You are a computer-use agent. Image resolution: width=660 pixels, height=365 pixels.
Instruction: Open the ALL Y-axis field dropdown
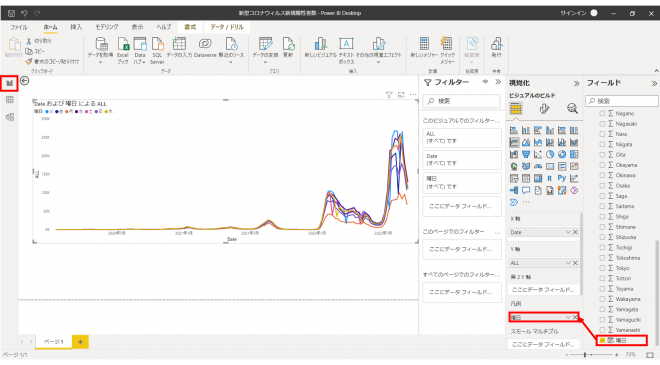568,263
